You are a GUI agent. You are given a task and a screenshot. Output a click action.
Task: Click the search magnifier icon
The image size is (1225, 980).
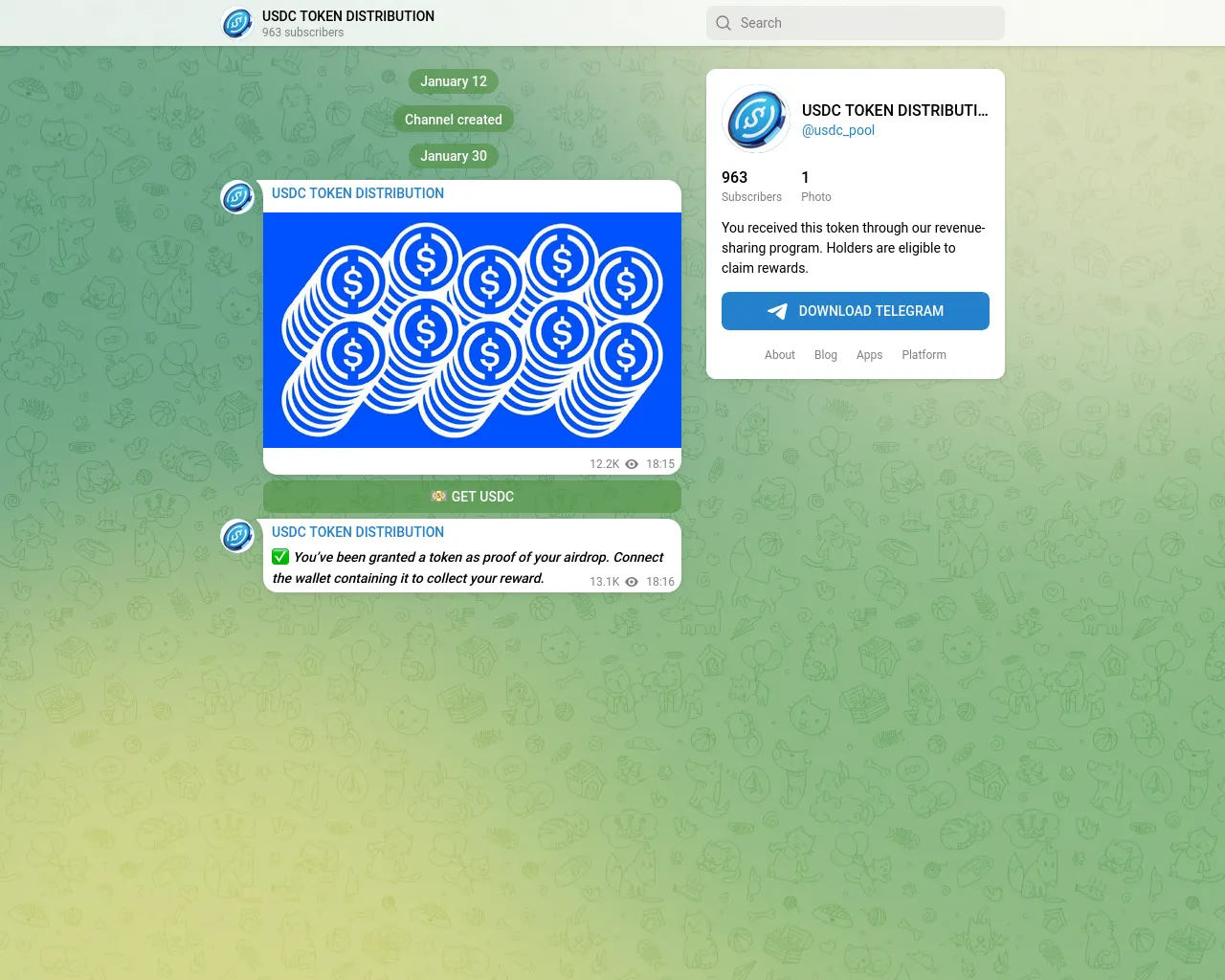724,23
